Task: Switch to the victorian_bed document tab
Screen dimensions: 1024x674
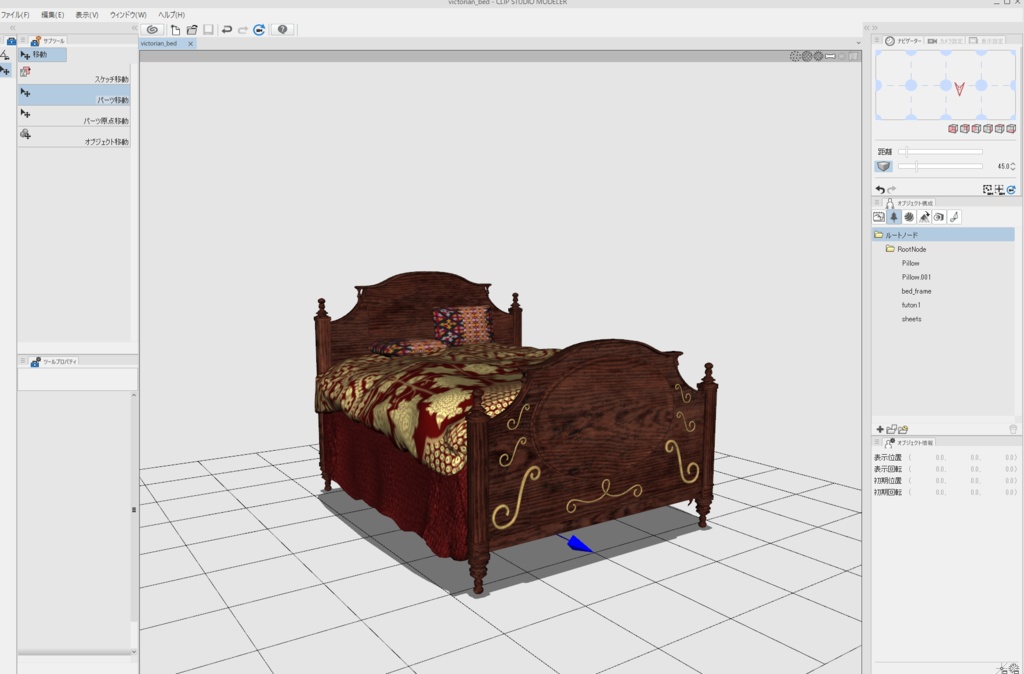Action: tap(160, 43)
